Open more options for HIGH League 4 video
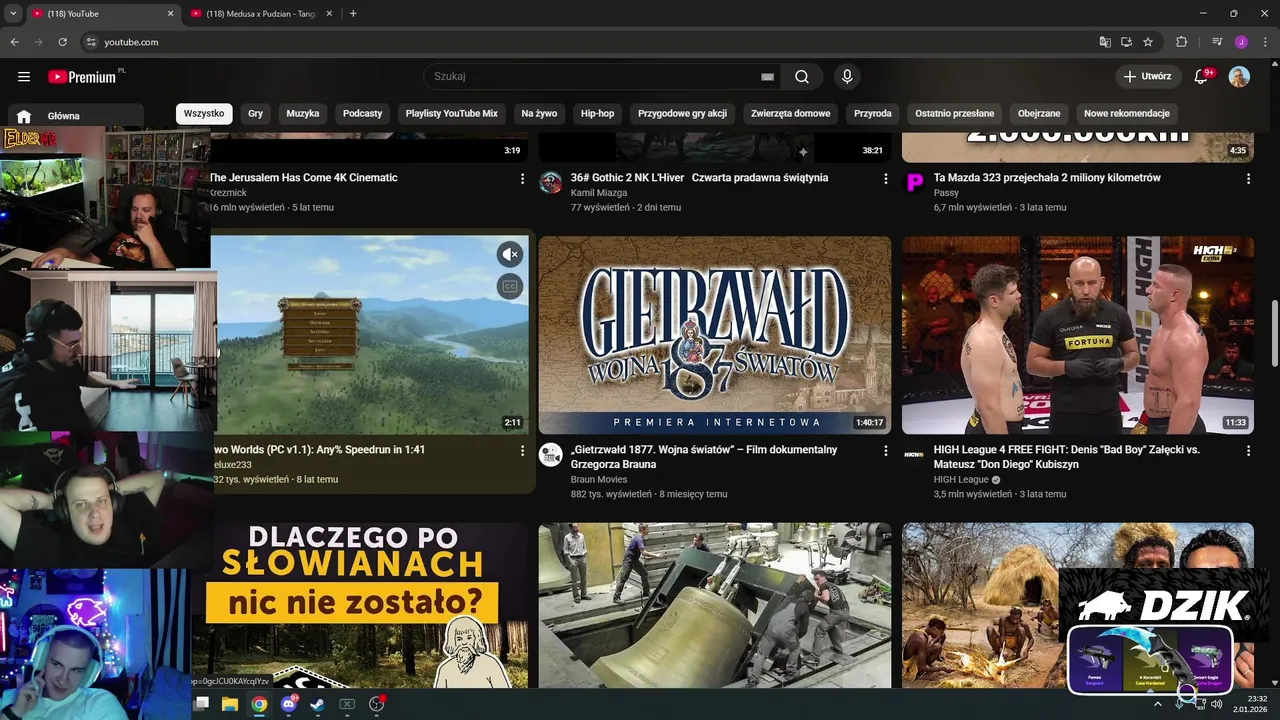Screen dimensions: 1280x720 [x=1248, y=451]
